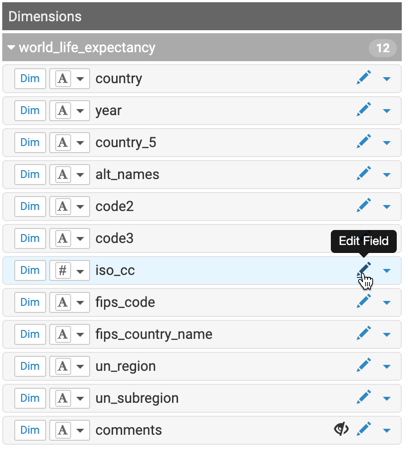Click the pencil icon on comments row
The image size is (408, 452).
[x=364, y=430]
